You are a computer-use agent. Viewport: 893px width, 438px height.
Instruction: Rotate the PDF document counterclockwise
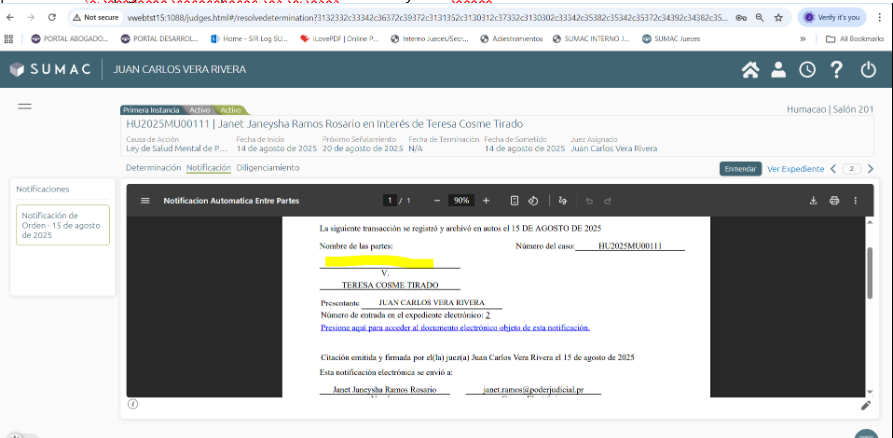click(534, 201)
